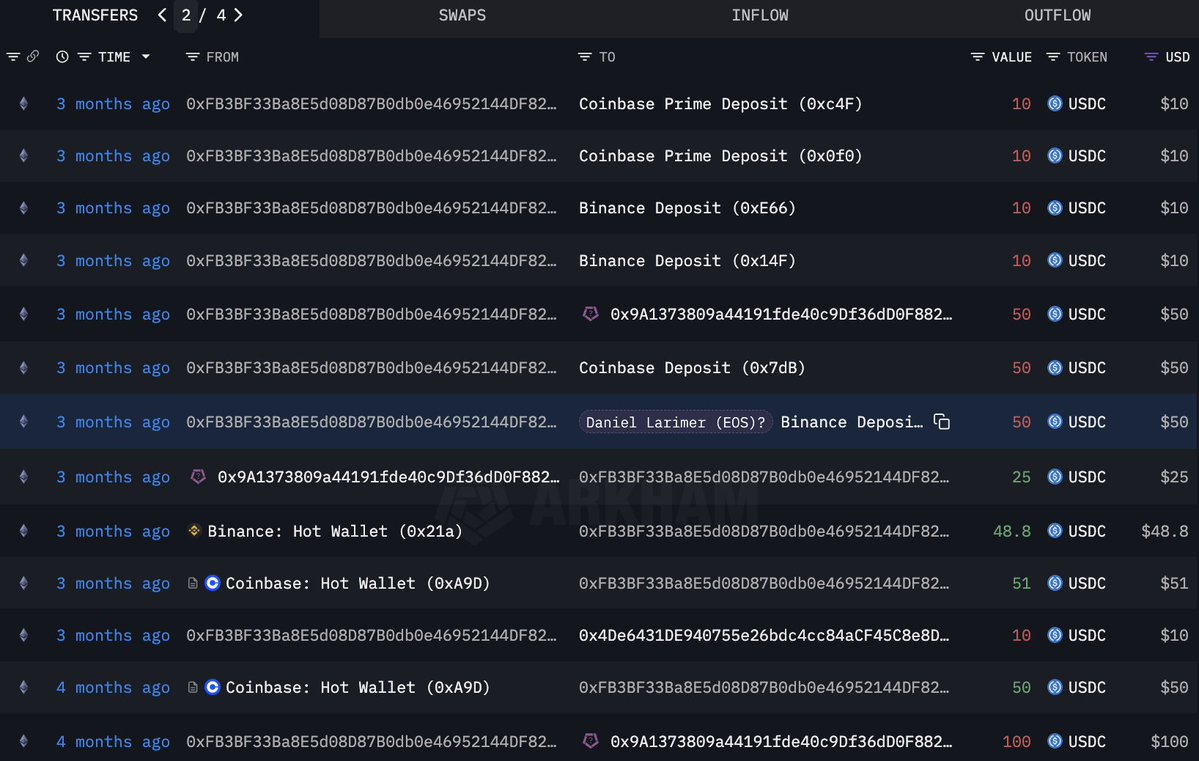Click USDC token in Coinbase Prime (0xc4F) row
The width and height of the screenshot is (1199, 761).
pos(1077,104)
